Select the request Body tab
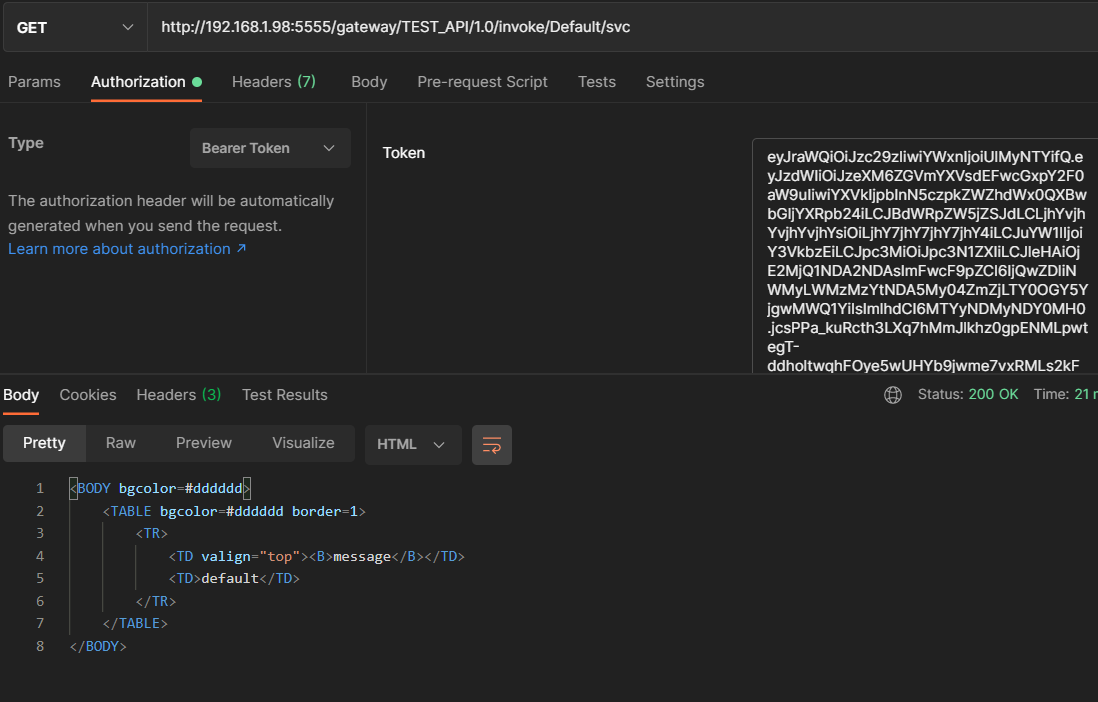Viewport: 1098px width, 702px height. (x=369, y=82)
